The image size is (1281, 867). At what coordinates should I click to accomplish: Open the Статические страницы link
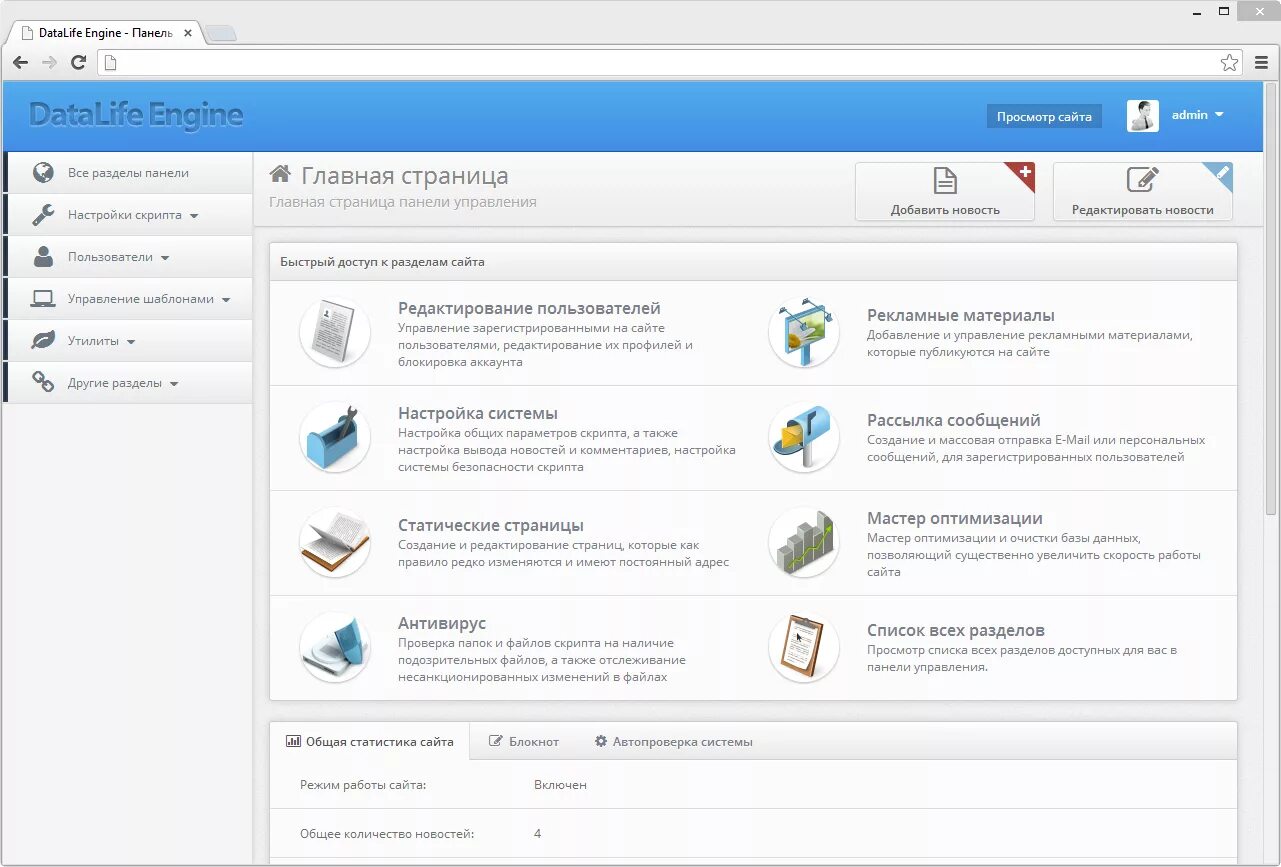click(x=491, y=525)
